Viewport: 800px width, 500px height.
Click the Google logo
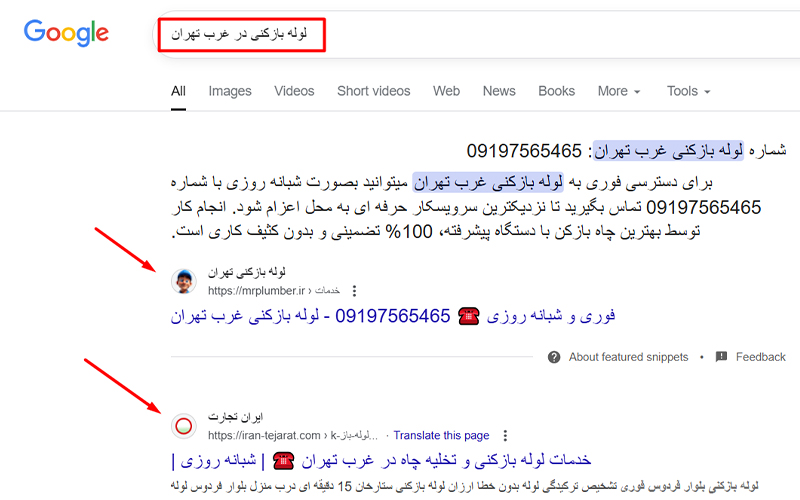66,33
